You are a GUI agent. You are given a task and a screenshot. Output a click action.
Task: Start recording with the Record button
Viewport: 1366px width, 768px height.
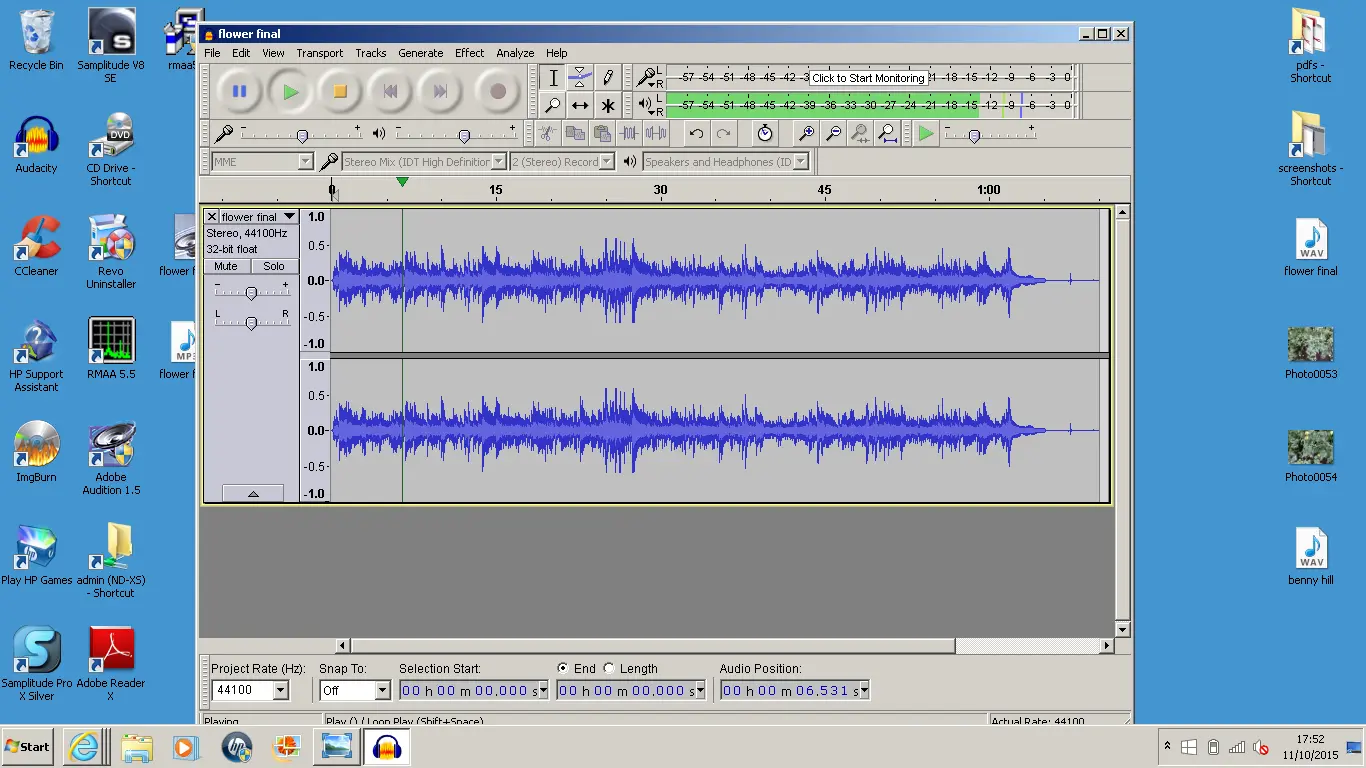pyautogui.click(x=498, y=92)
